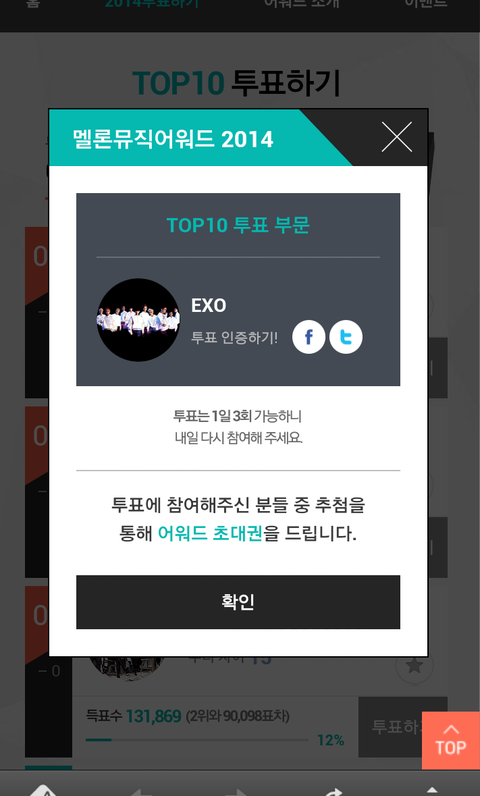Click the 12% vote progress bar
This screenshot has width=480, height=796.
click(197, 740)
